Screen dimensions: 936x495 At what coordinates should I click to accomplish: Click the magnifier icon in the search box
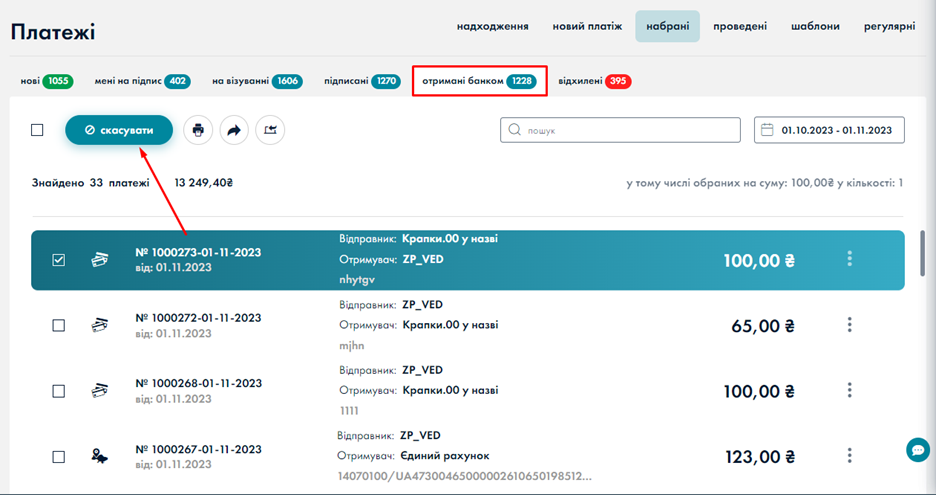515,130
